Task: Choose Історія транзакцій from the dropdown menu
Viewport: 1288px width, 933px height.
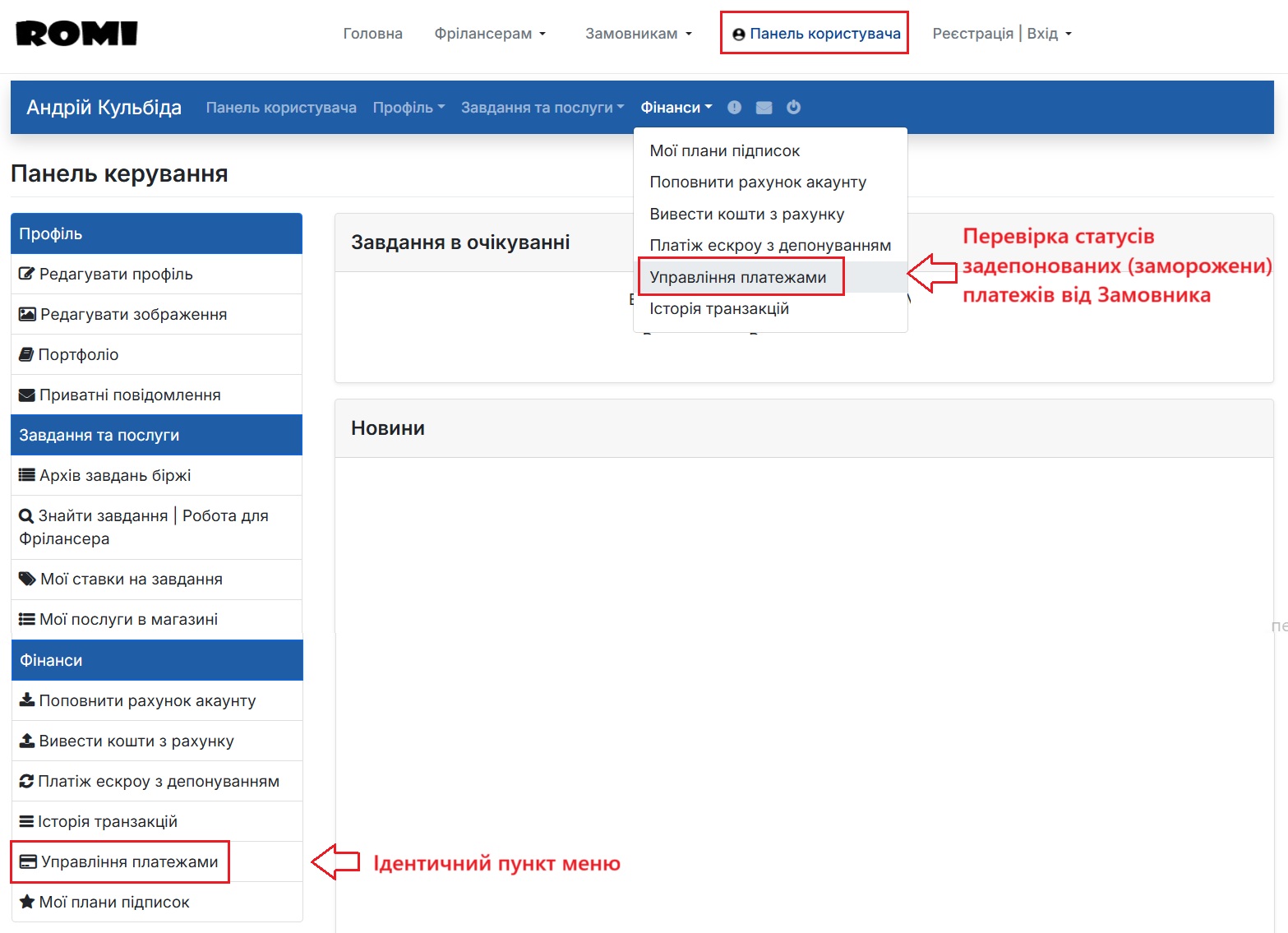Action: tap(718, 309)
